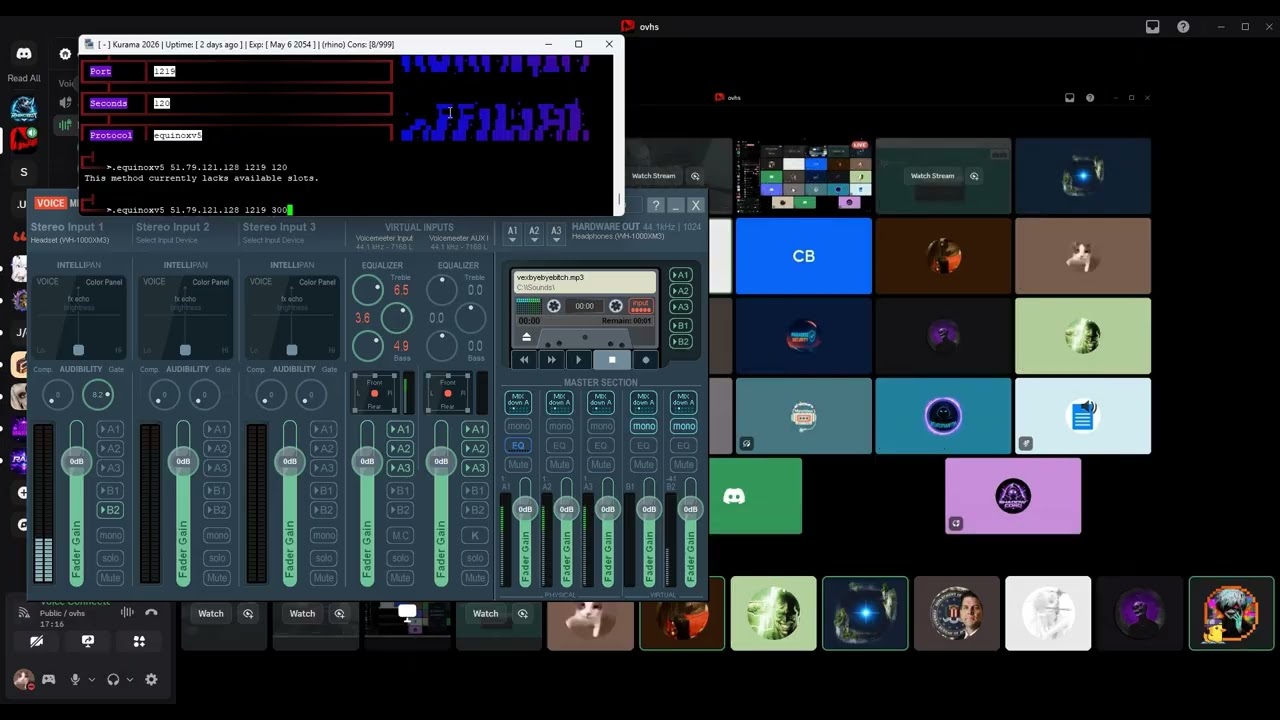The height and width of the screenshot is (720, 1280).
Task: Toggle M.C on Voicemeeter Input strip
Action: coord(400,535)
